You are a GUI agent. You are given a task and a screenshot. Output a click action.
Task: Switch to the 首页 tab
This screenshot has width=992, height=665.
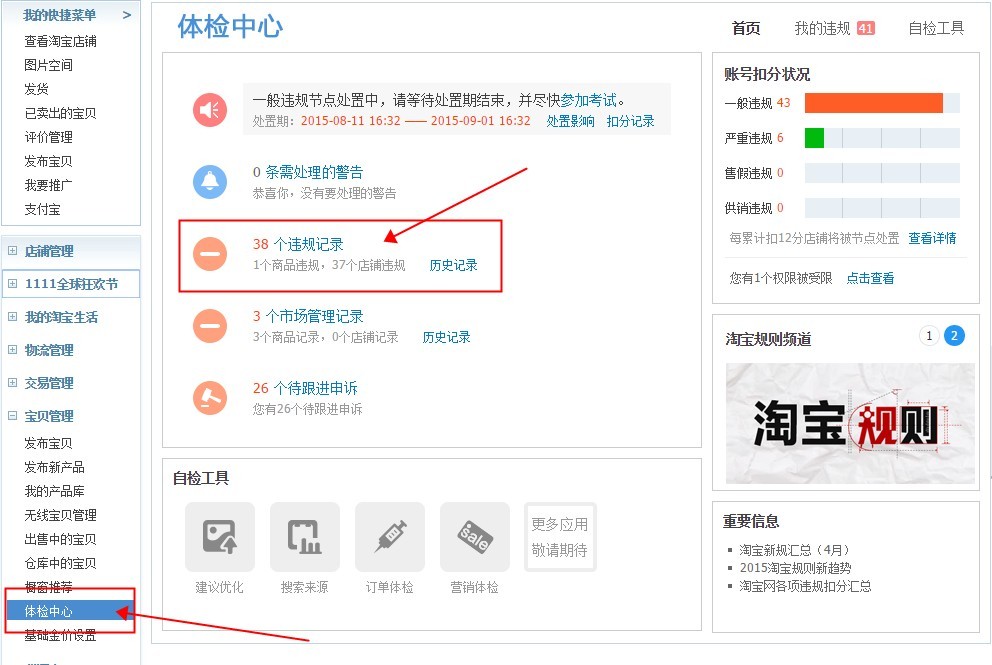coord(746,28)
